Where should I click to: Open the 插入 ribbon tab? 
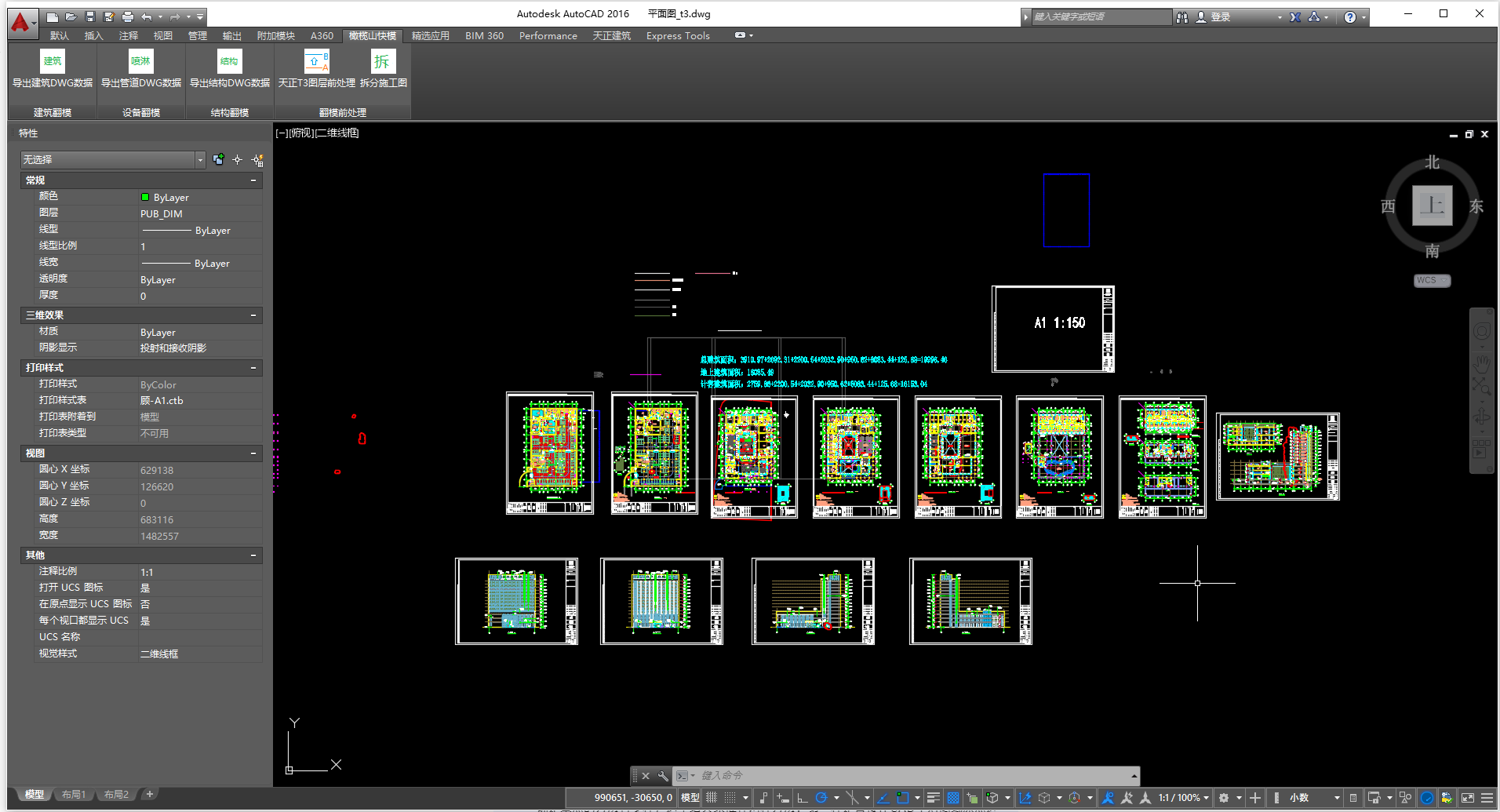point(94,36)
